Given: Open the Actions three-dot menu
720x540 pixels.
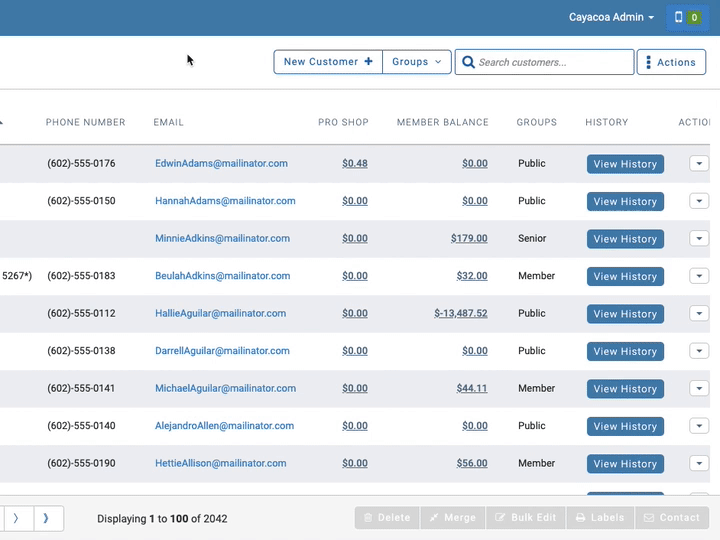Looking at the screenshot, I should [x=671, y=62].
